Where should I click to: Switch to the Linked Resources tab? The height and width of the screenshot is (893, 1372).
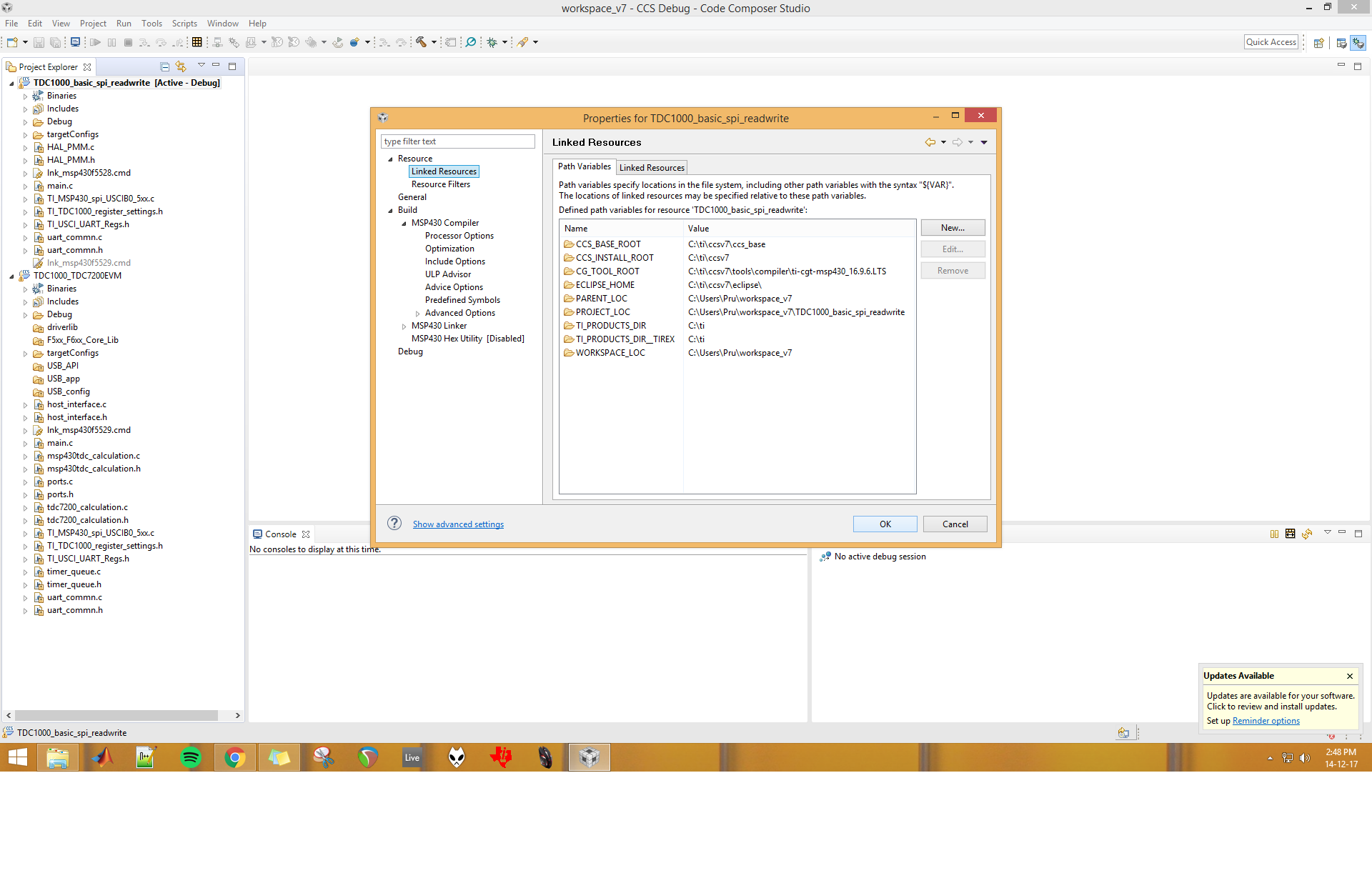pos(652,167)
